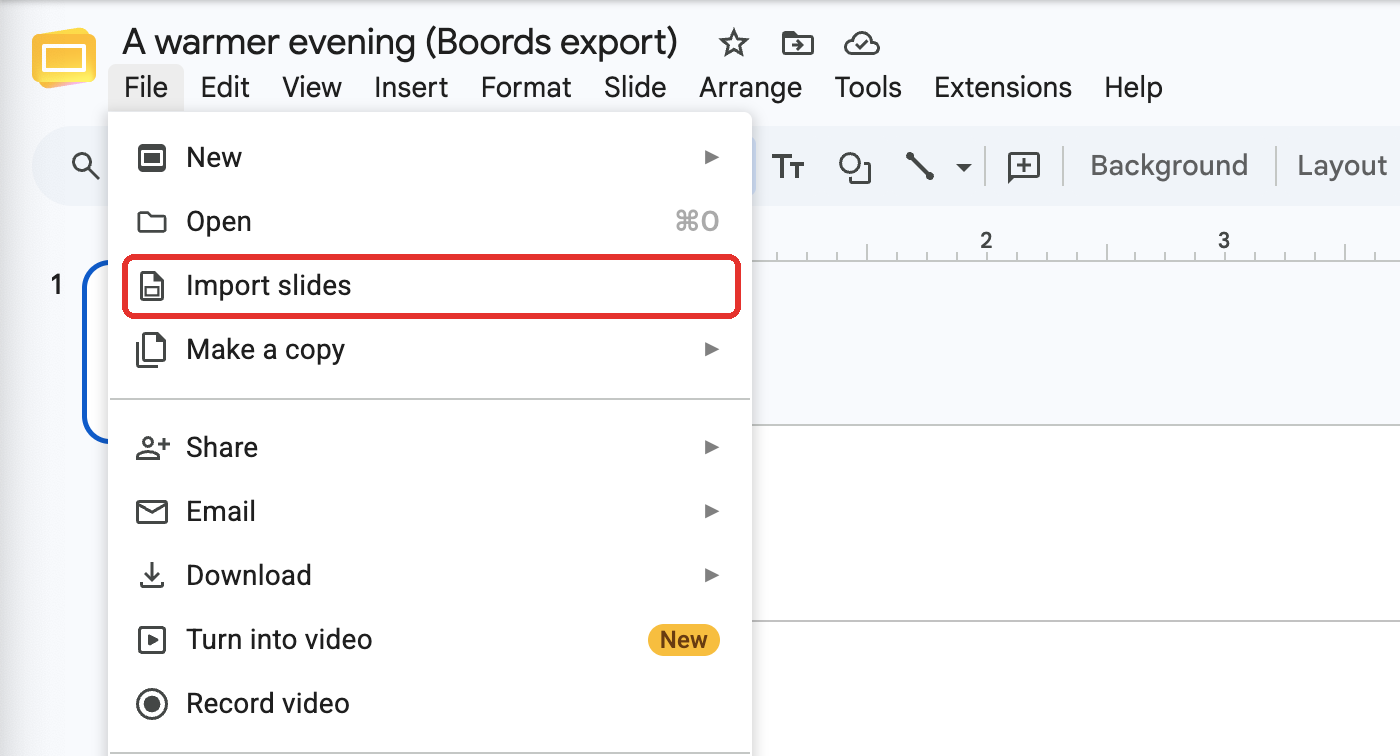Open the line type dropdown arrow
This screenshot has height=756, width=1400.
coord(964,167)
